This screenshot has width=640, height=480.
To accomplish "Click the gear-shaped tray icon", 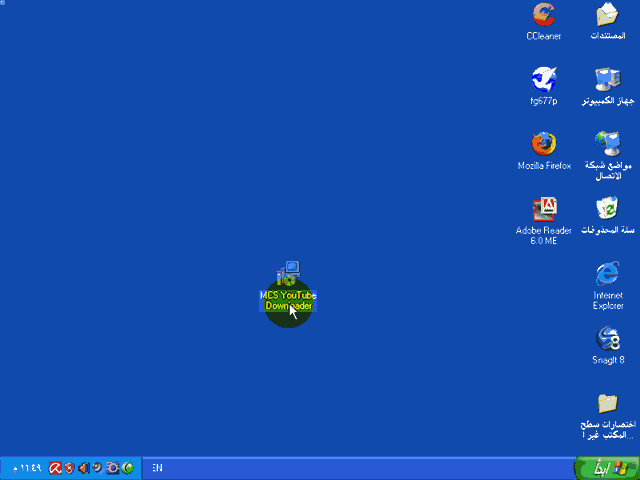I will pyautogui.click(x=112, y=468).
